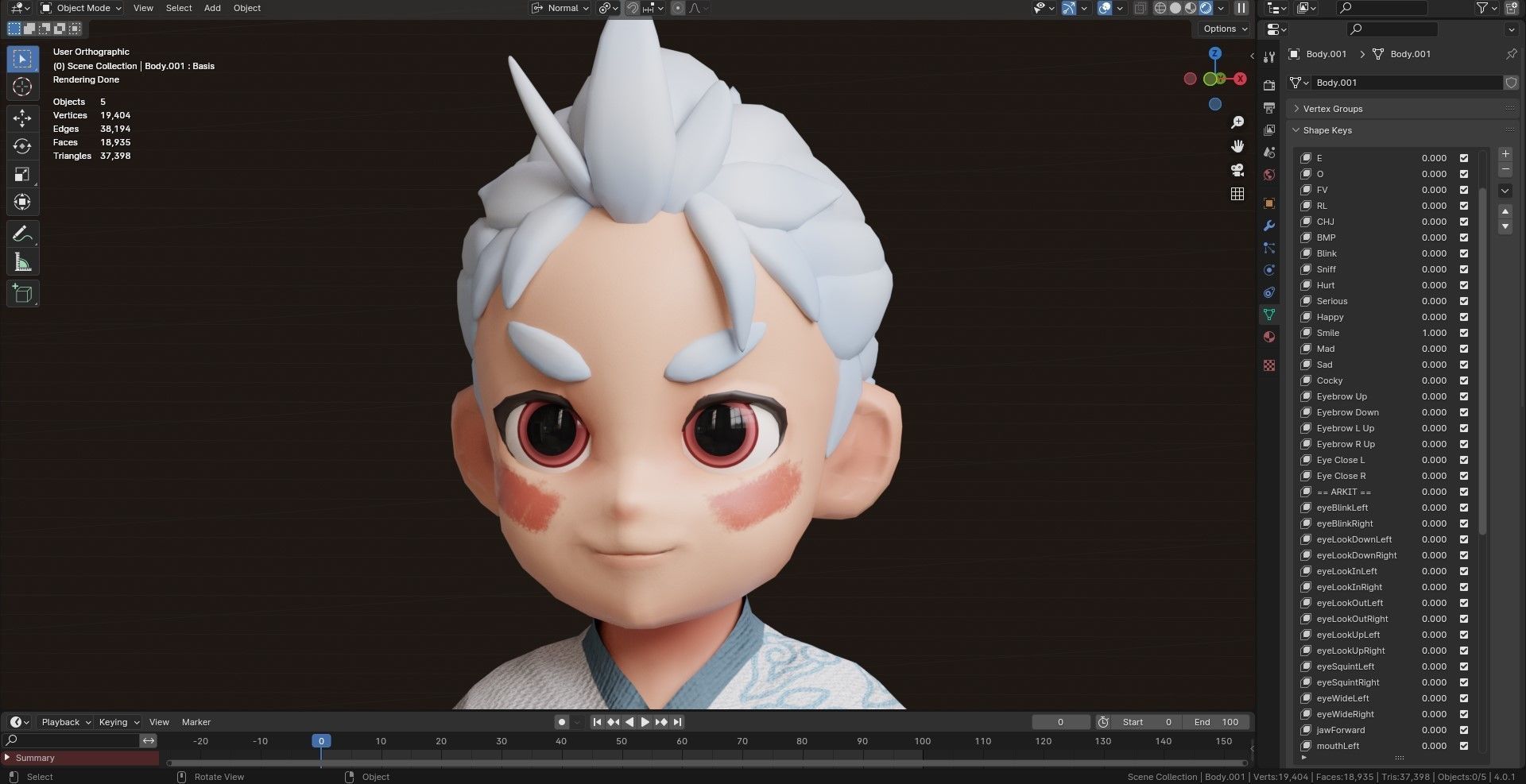Open the Render properties tab
1526x784 pixels.
(x=1269, y=86)
